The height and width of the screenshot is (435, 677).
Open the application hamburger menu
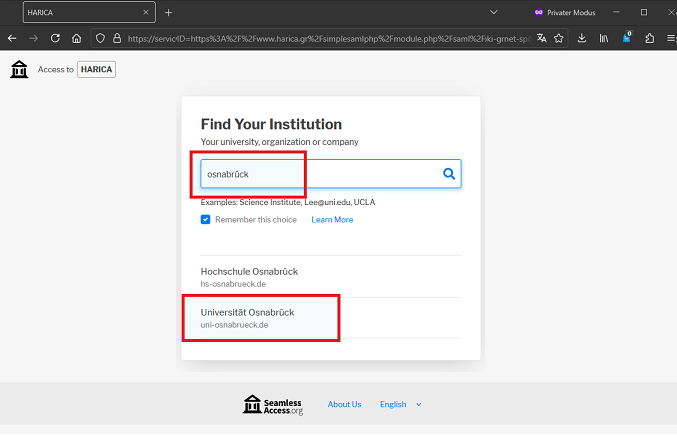pyautogui.click(x=671, y=38)
